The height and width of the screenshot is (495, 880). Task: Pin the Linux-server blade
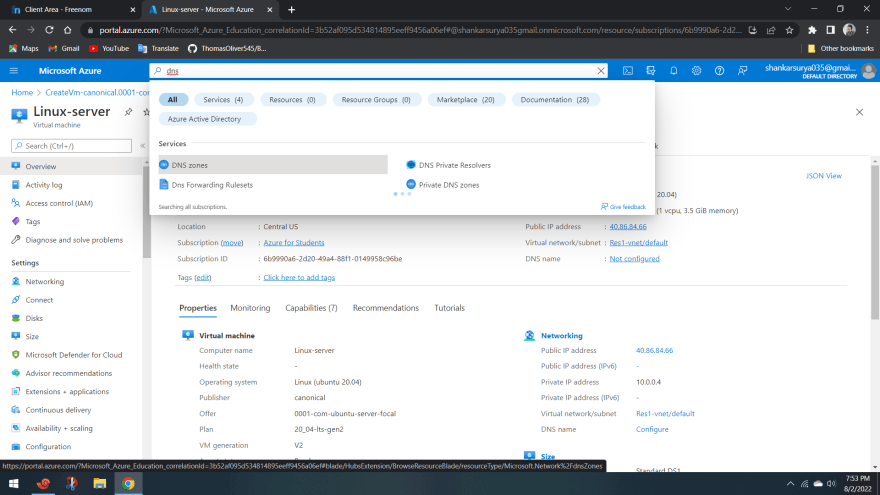tap(129, 112)
